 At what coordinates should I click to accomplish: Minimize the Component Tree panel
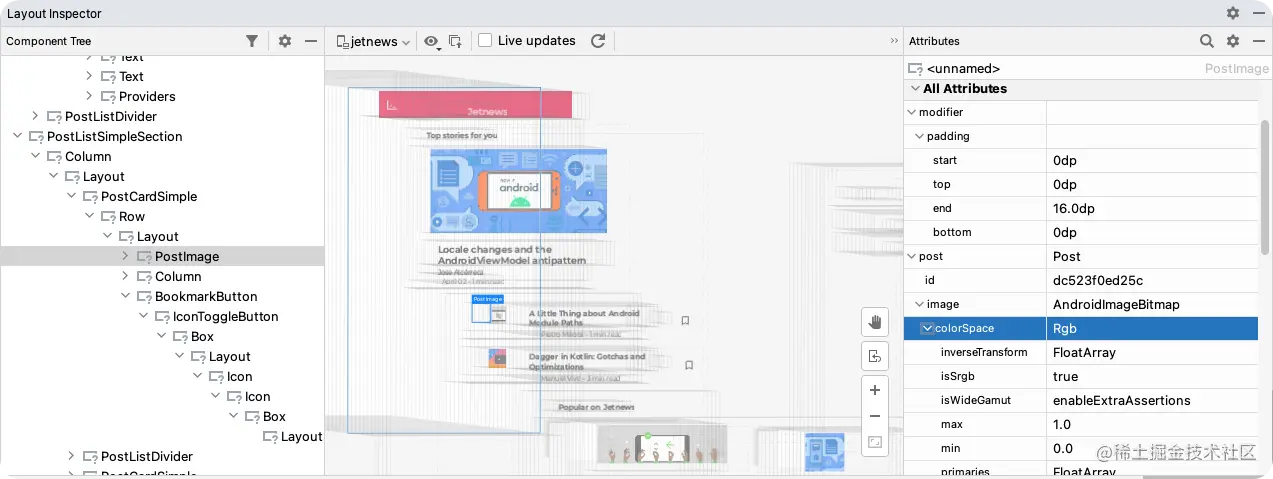[x=311, y=41]
